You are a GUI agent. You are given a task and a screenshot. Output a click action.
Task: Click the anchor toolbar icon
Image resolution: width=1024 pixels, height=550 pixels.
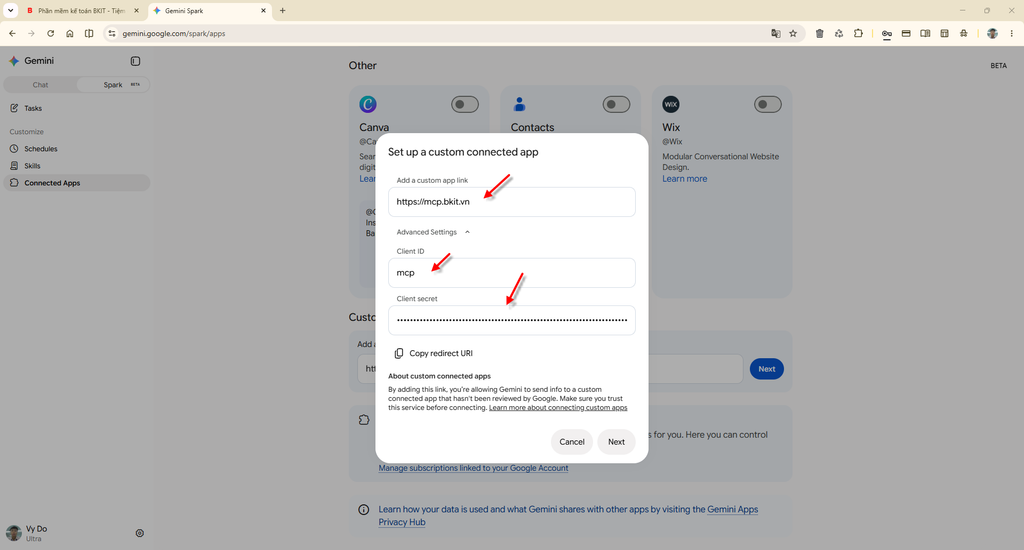click(x=964, y=33)
